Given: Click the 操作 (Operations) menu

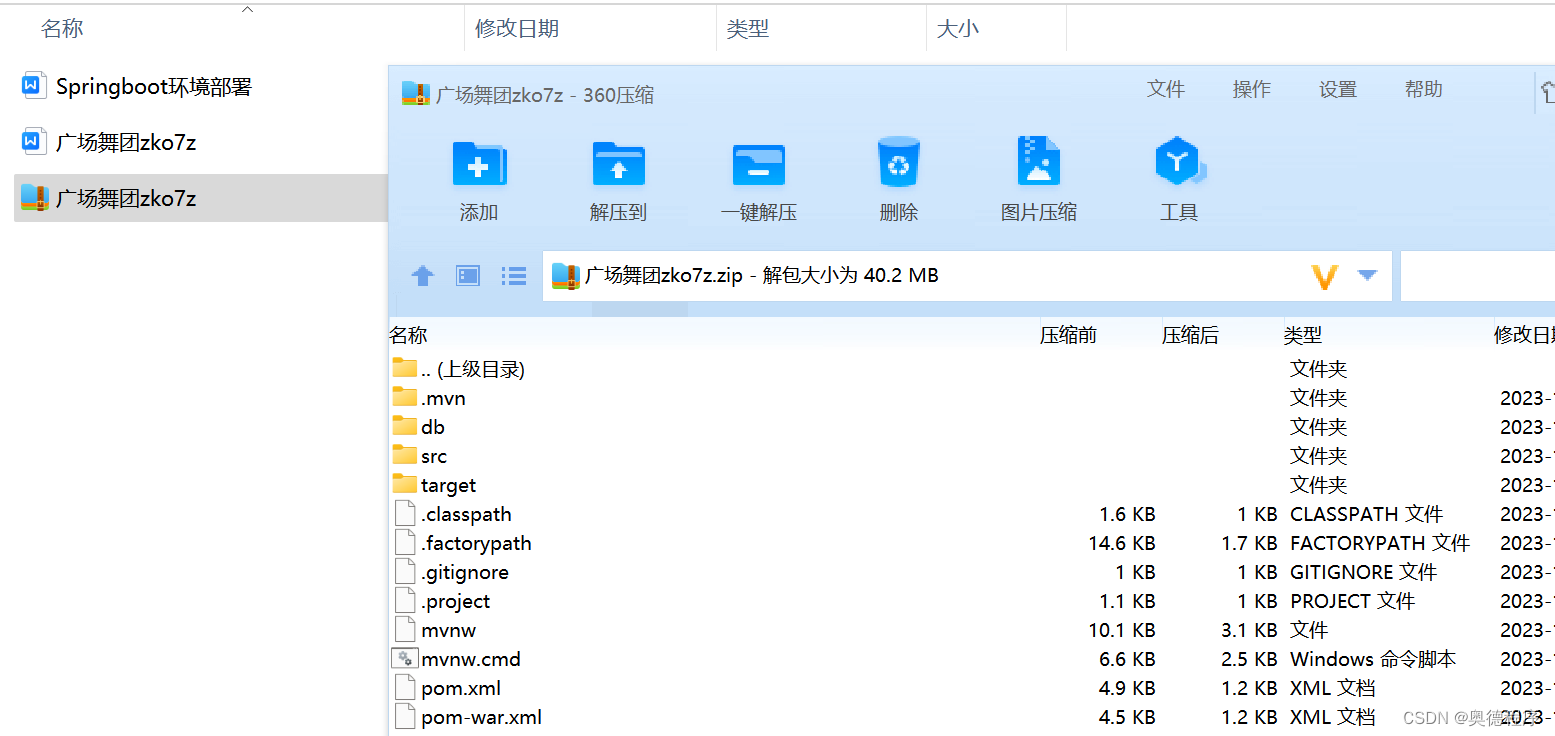Looking at the screenshot, I should point(1251,89).
